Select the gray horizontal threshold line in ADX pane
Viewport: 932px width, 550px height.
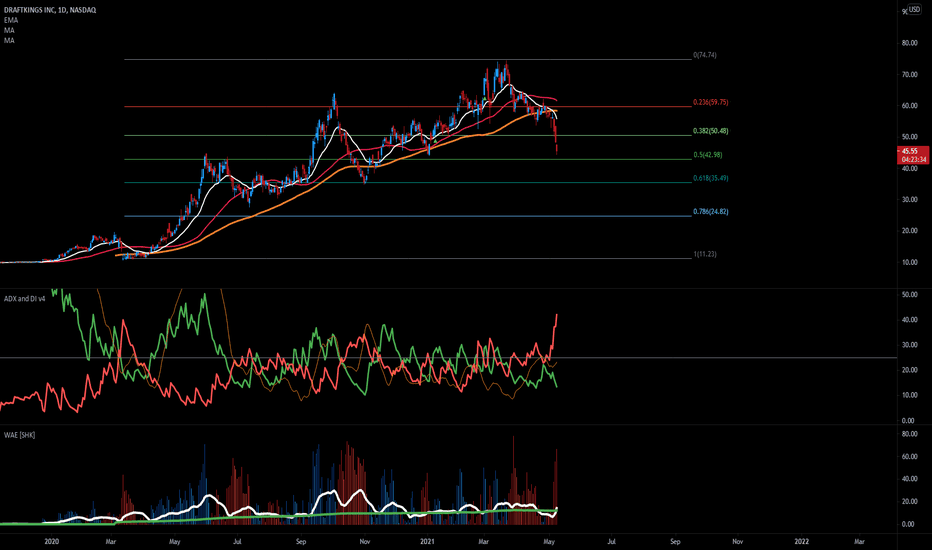coord(448,357)
